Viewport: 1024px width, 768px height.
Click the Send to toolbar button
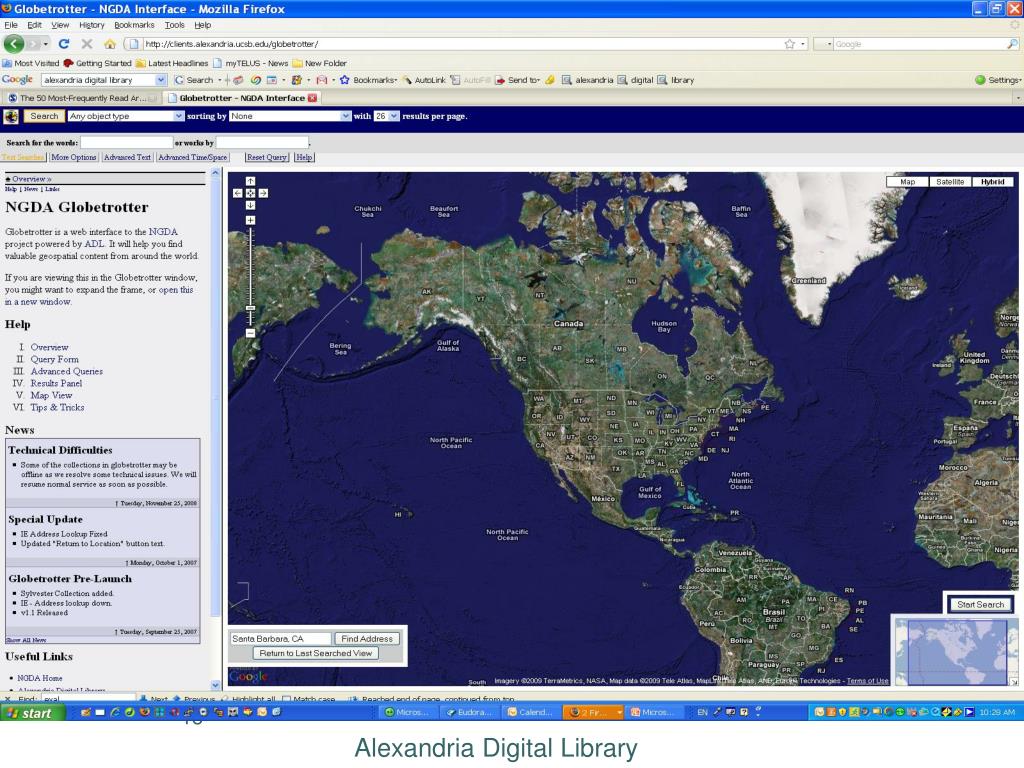(517, 80)
